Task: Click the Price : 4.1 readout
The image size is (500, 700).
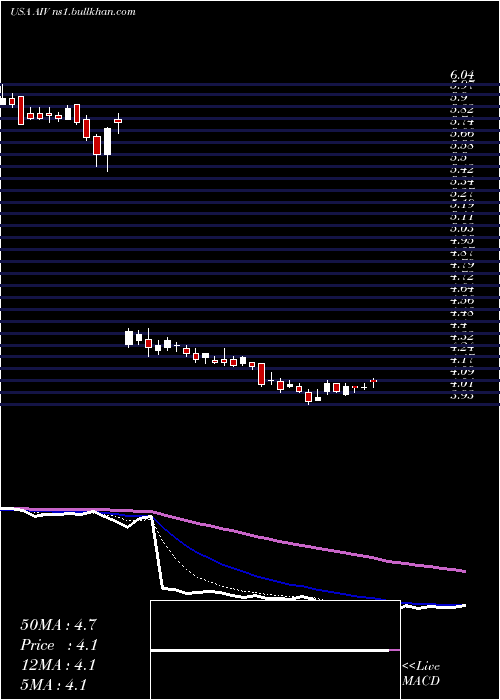Action: pyautogui.click(x=59, y=645)
